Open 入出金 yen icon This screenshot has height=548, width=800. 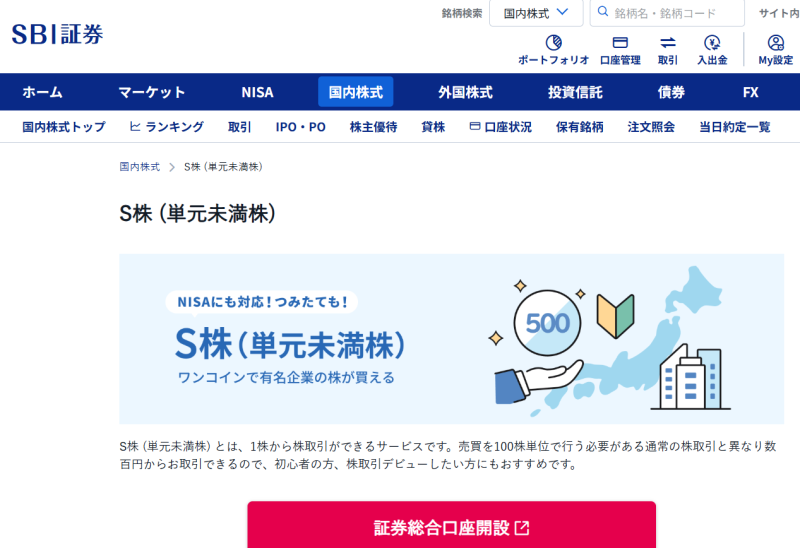click(x=712, y=42)
